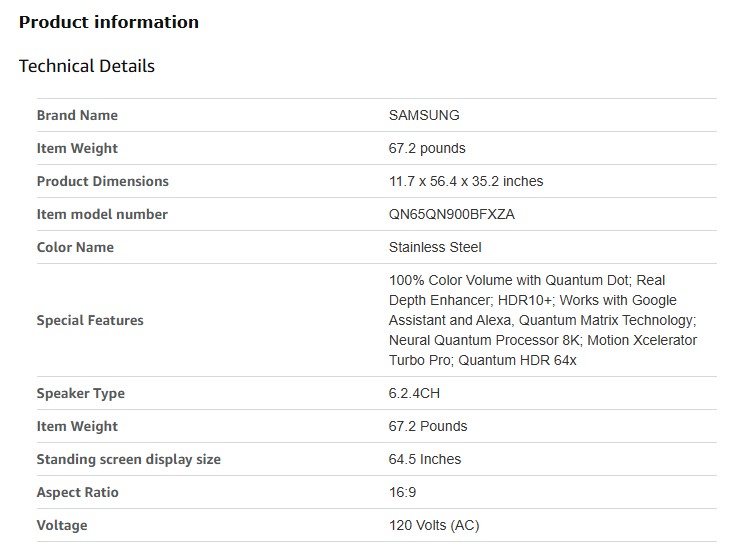
Task: Click the 16:9 aspect ratio value
Action: (402, 492)
